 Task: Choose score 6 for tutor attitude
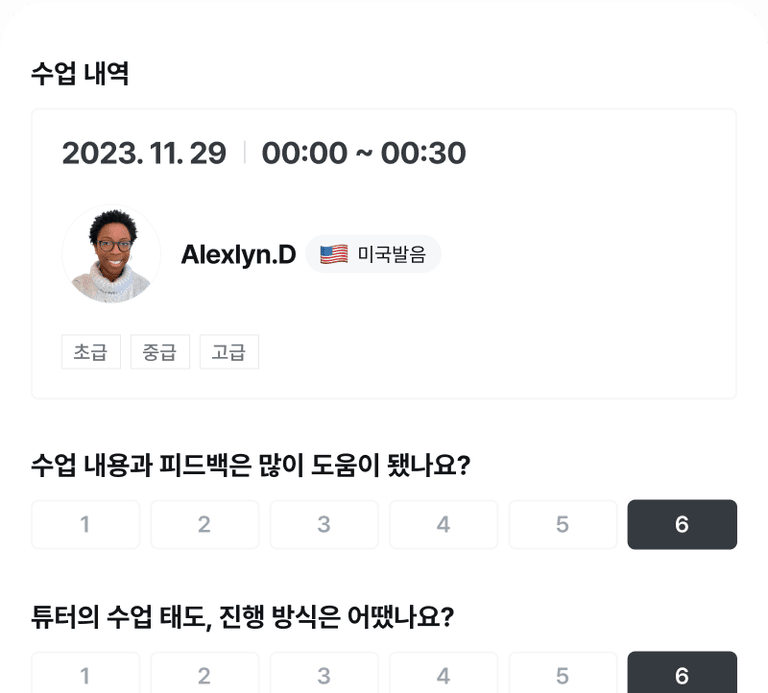pos(682,673)
